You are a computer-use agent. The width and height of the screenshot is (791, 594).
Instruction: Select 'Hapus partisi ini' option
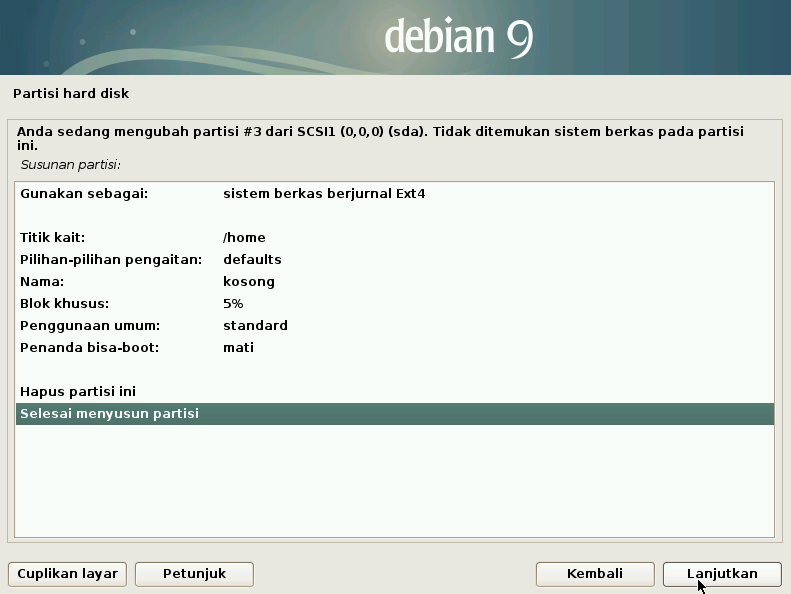click(78, 391)
